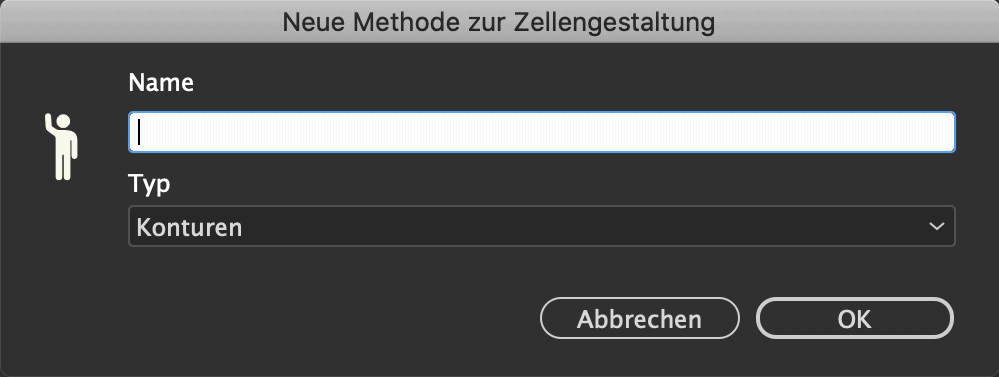Screen dimensions: 999x377
Task: Cancel the dialog with Abbrechen
Action: [640, 318]
